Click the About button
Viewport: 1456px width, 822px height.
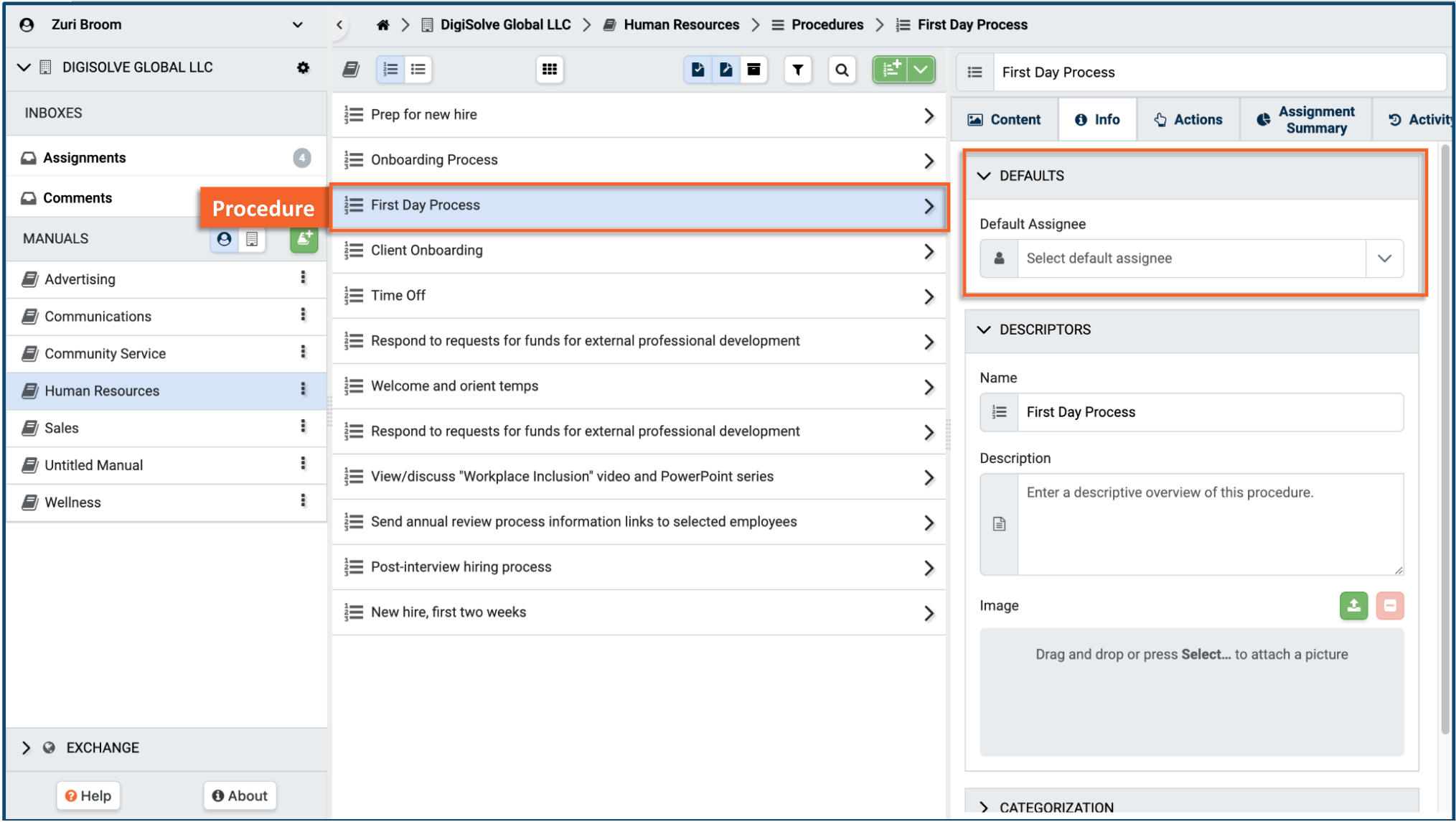pos(240,795)
